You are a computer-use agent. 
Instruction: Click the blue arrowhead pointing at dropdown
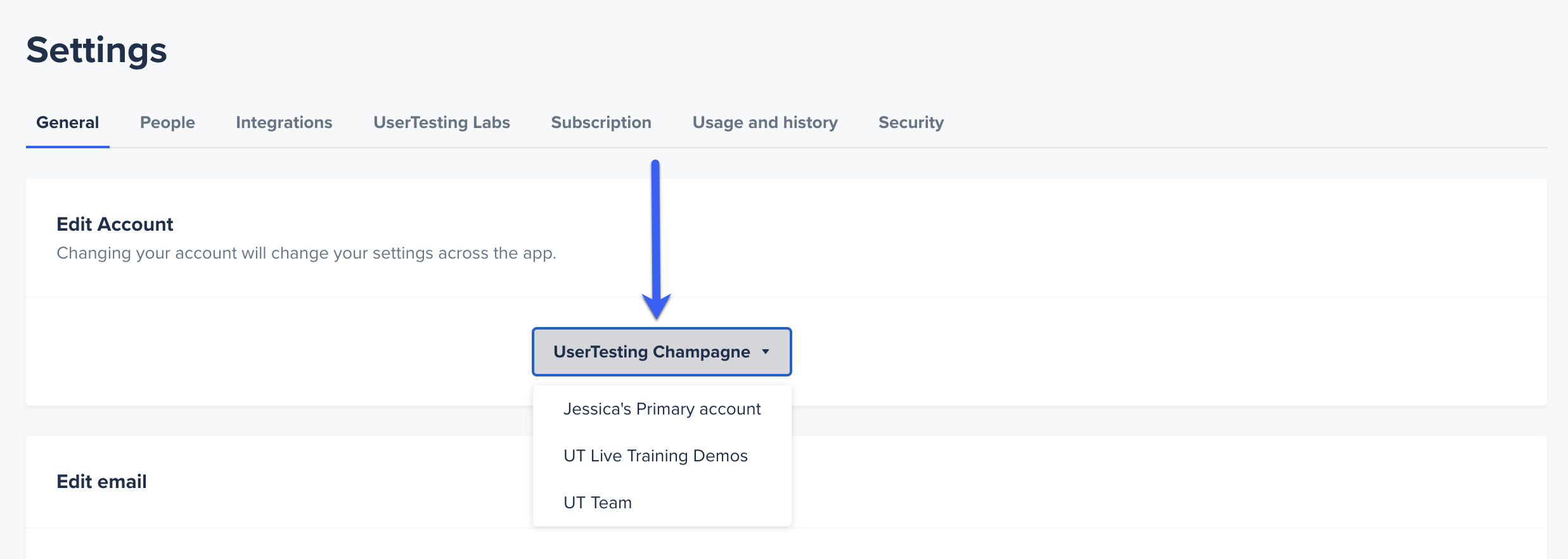pyautogui.click(x=656, y=306)
